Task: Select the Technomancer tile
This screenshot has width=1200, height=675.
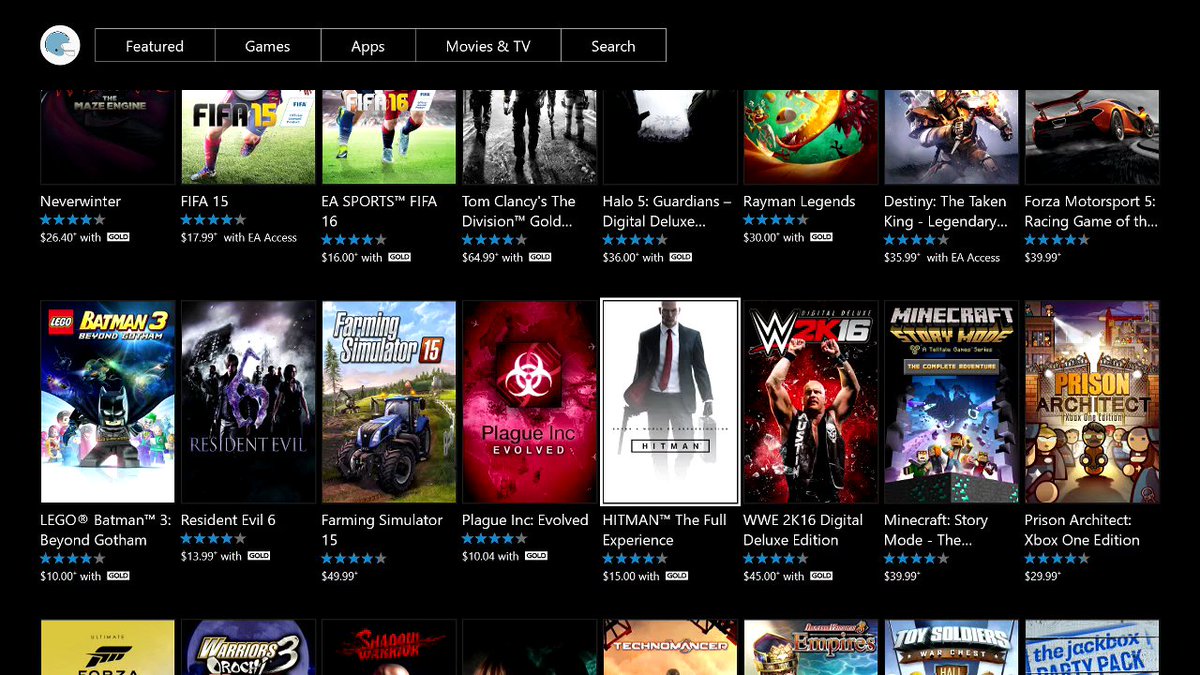Action: tap(670, 647)
